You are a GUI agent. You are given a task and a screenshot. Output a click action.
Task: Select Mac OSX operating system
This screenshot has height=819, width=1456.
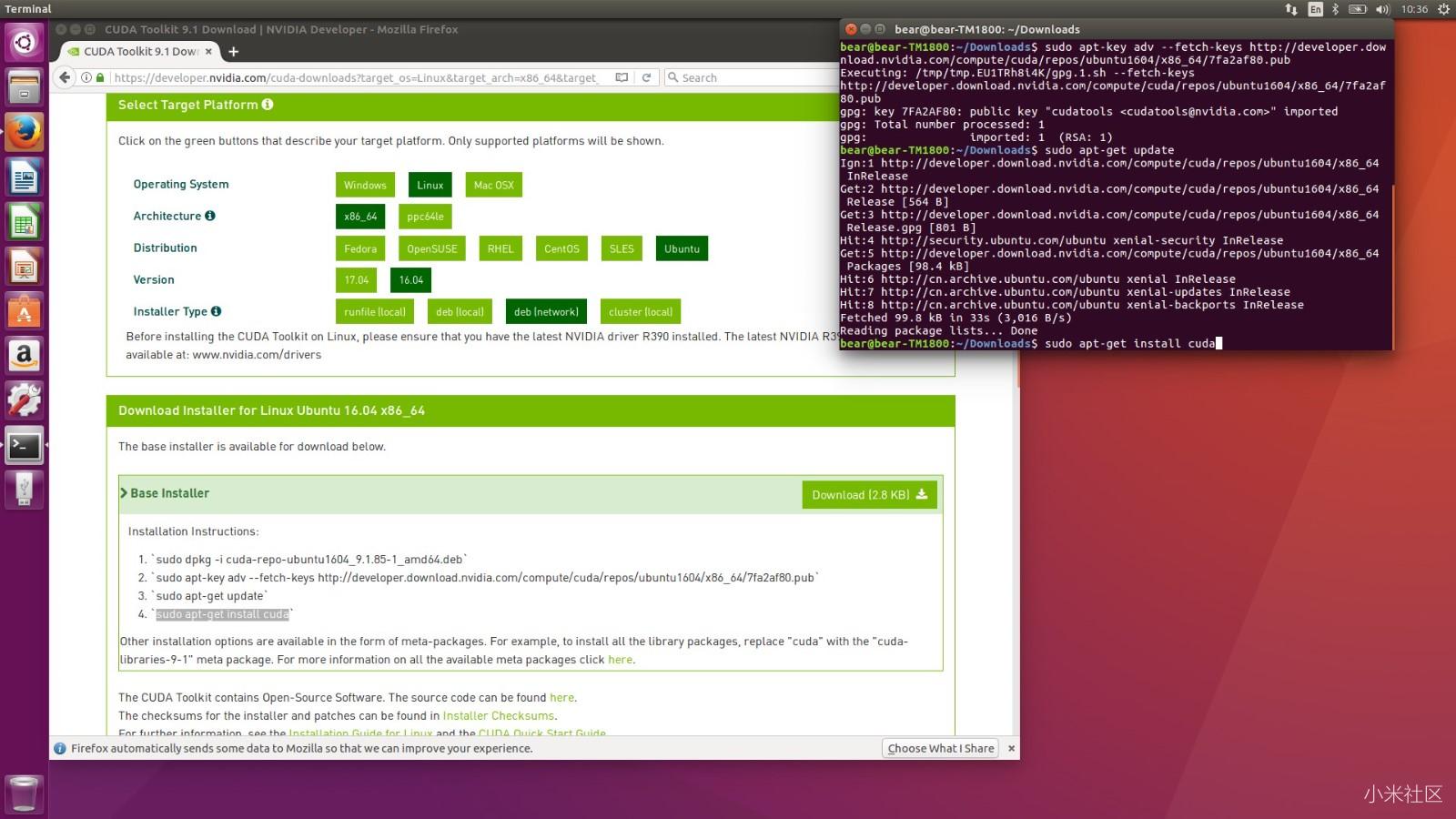(493, 185)
